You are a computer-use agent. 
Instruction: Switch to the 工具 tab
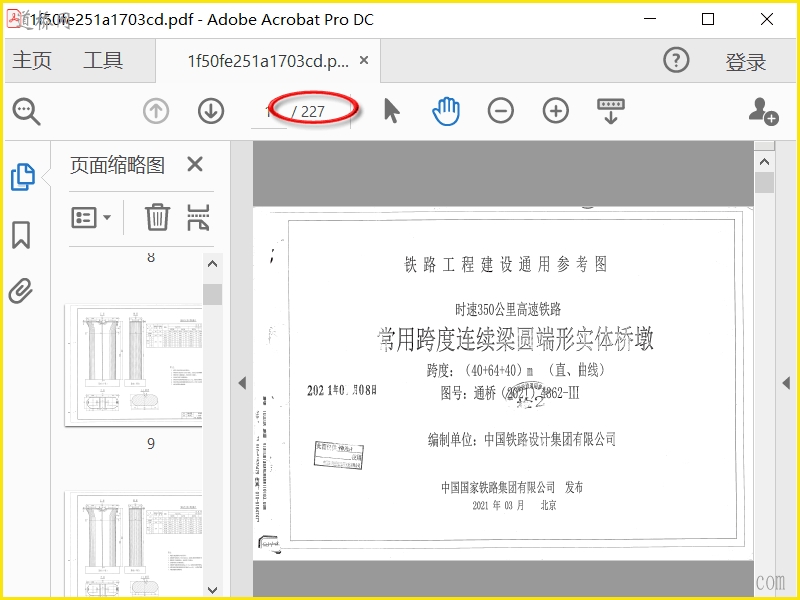103,60
